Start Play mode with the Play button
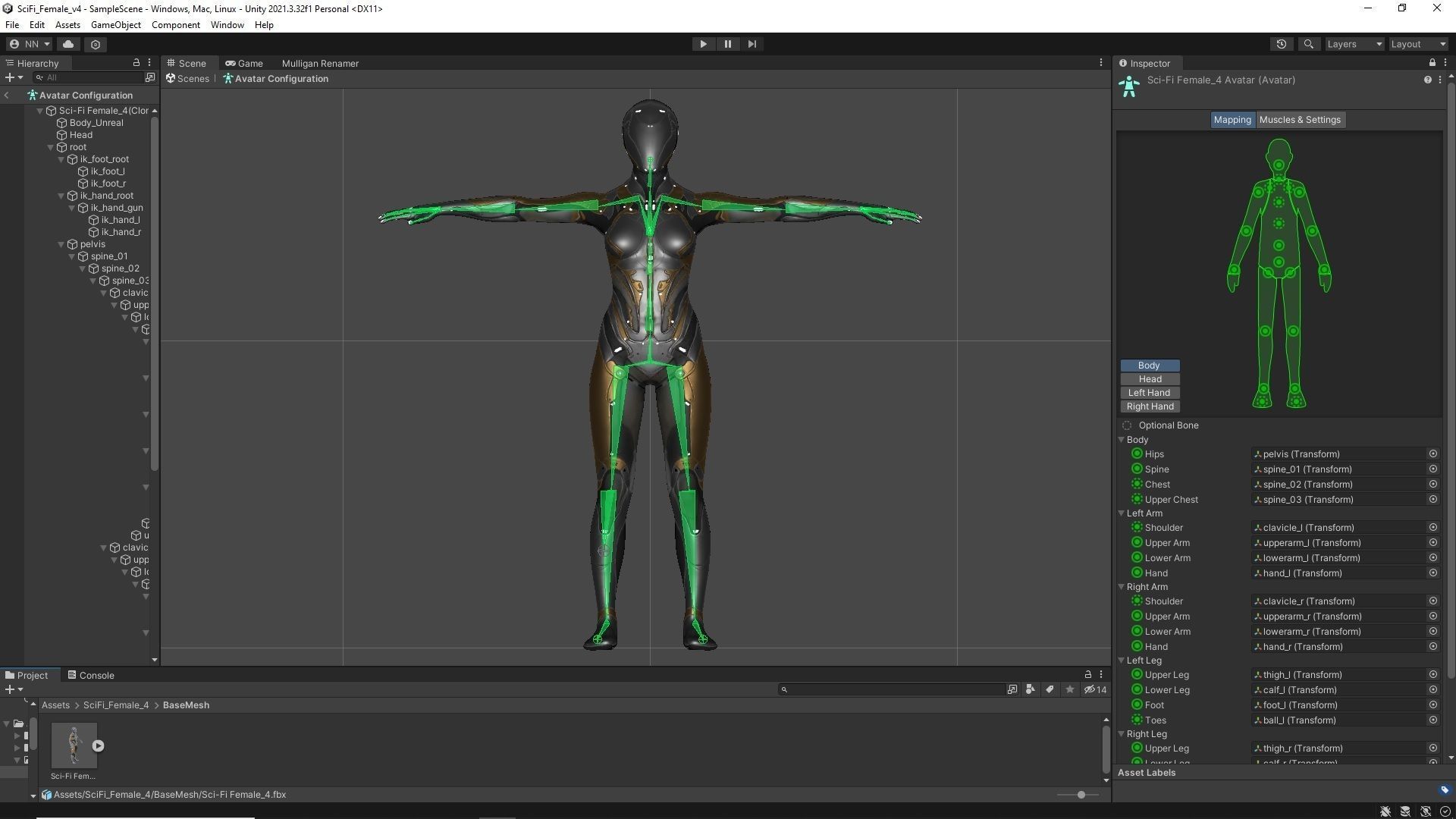This screenshot has width=1456, height=819. pos(703,44)
